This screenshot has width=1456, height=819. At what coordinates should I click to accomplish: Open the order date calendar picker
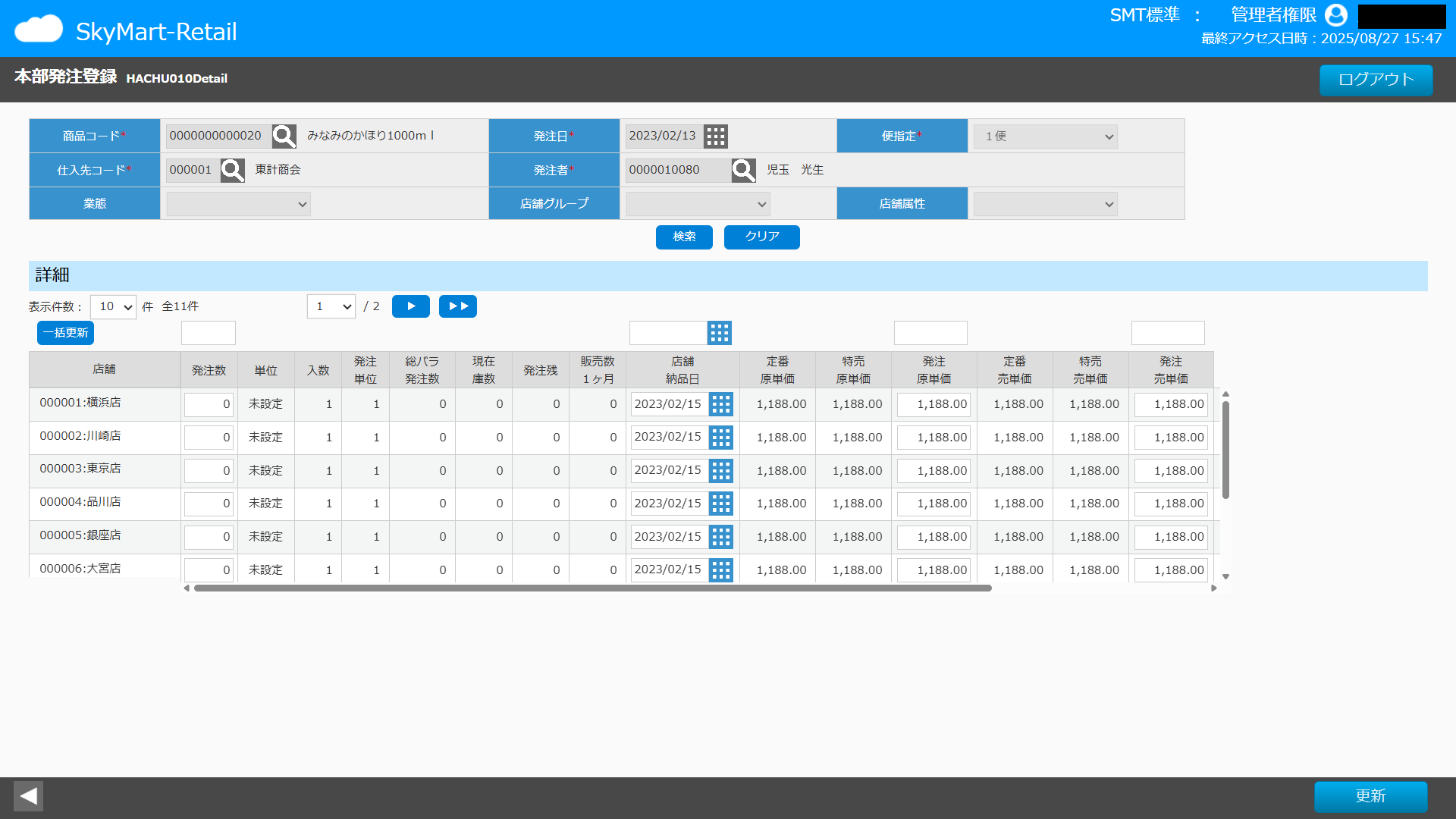tap(715, 136)
